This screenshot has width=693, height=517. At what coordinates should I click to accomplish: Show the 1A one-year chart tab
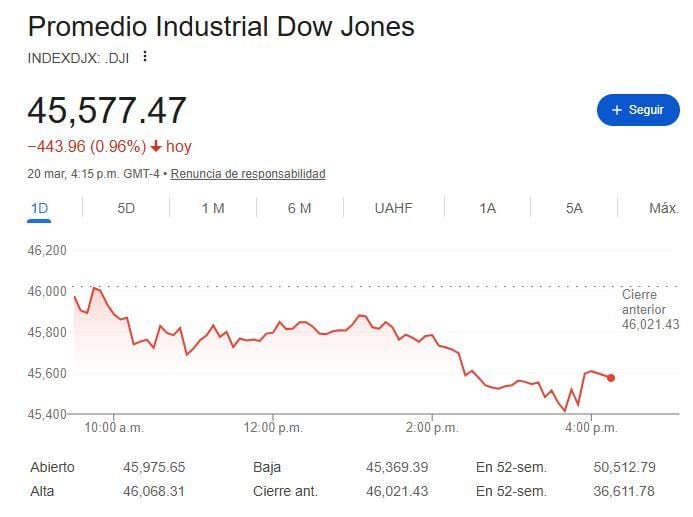pyautogui.click(x=487, y=208)
